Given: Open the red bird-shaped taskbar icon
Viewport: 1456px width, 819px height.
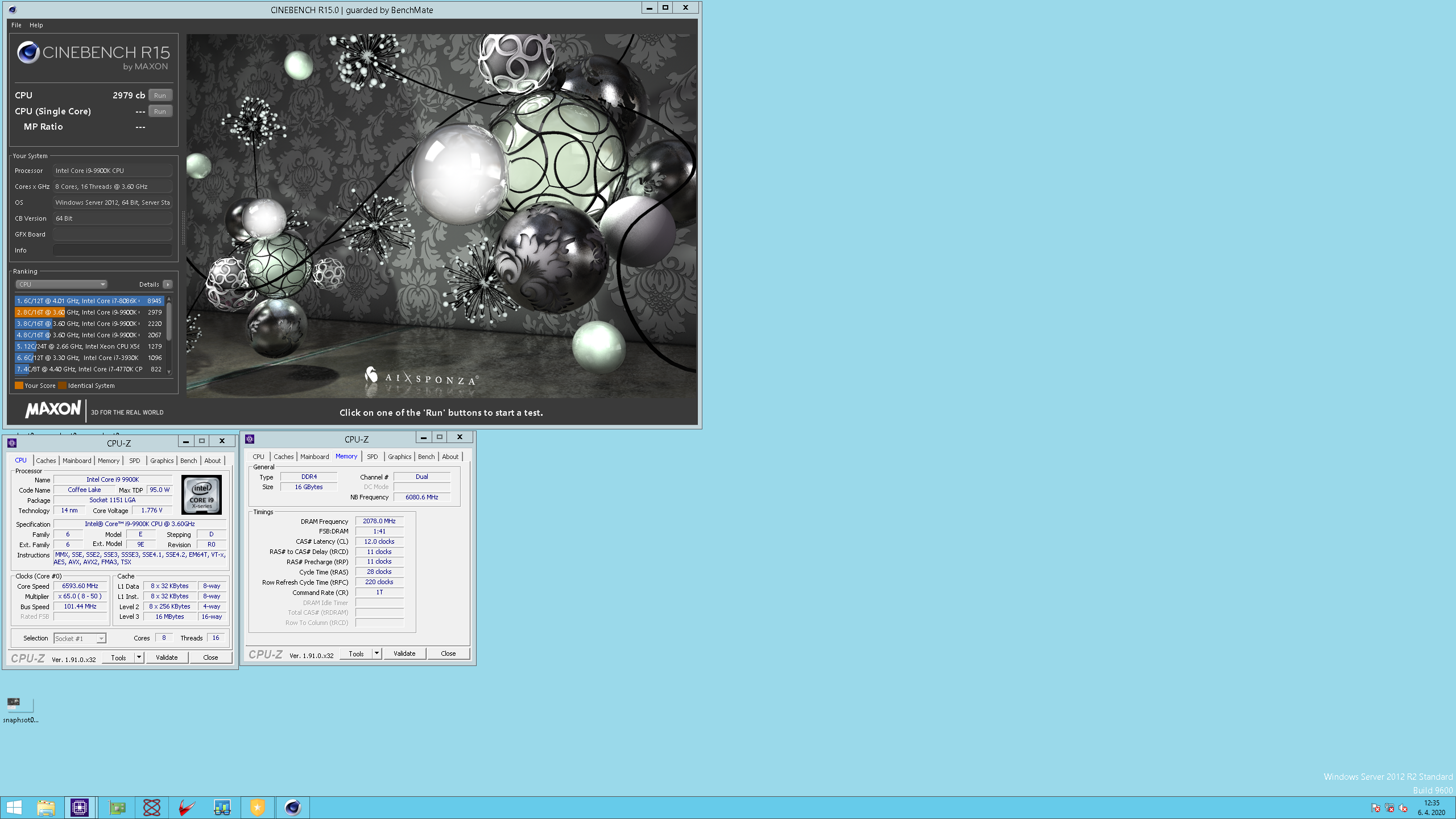Looking at the screenshot, I should (187, 808).
